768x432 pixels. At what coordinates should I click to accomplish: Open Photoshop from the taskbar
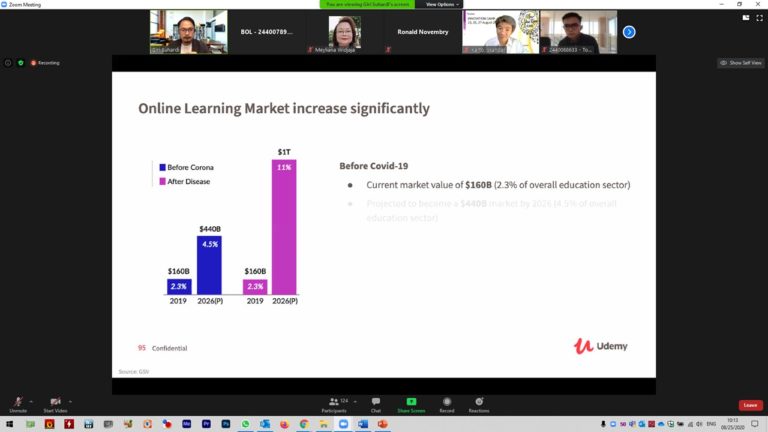pyautogui.click(x=226, y=424)
